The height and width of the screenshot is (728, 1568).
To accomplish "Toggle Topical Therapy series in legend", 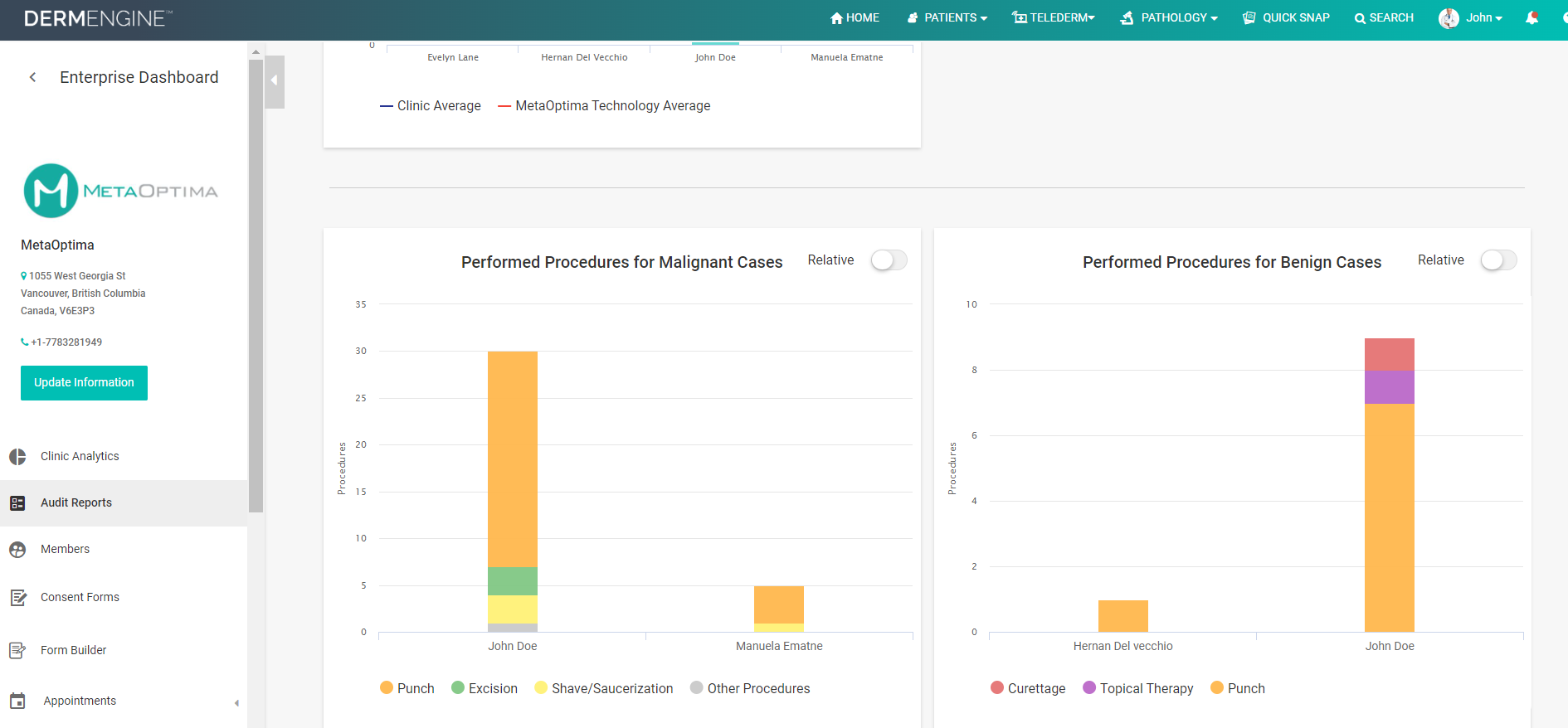I will [x=1138, y=688].
